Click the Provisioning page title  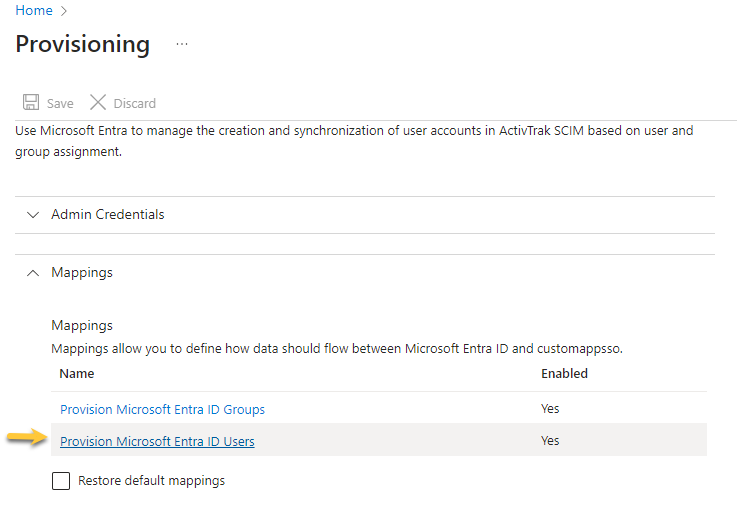point(83,44)
